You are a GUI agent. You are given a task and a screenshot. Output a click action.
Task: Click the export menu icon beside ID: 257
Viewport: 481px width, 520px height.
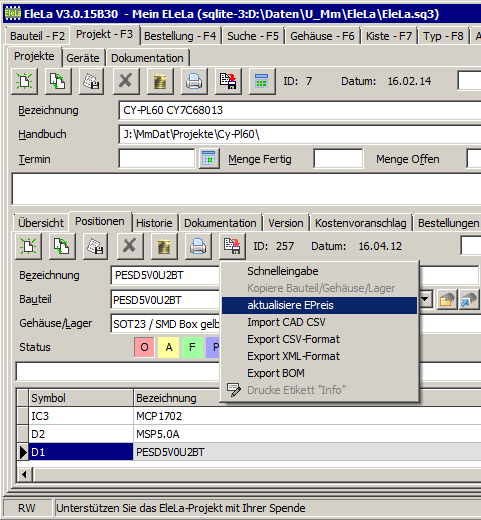[232, 246]
